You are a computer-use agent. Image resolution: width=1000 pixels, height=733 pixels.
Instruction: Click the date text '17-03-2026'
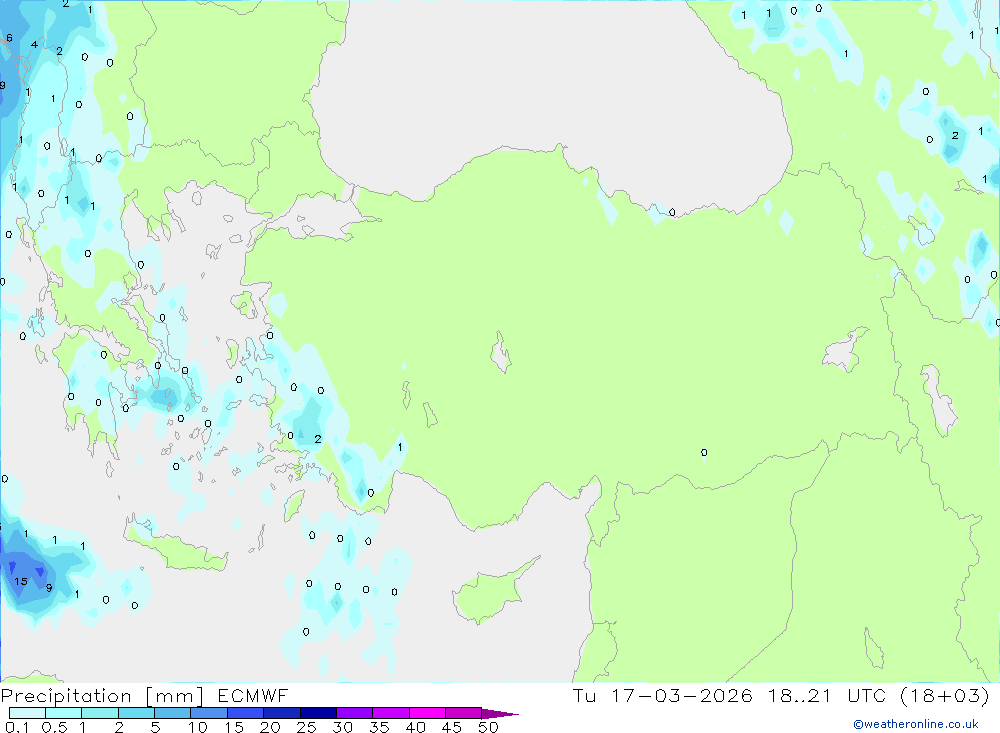tap(682, 695)
